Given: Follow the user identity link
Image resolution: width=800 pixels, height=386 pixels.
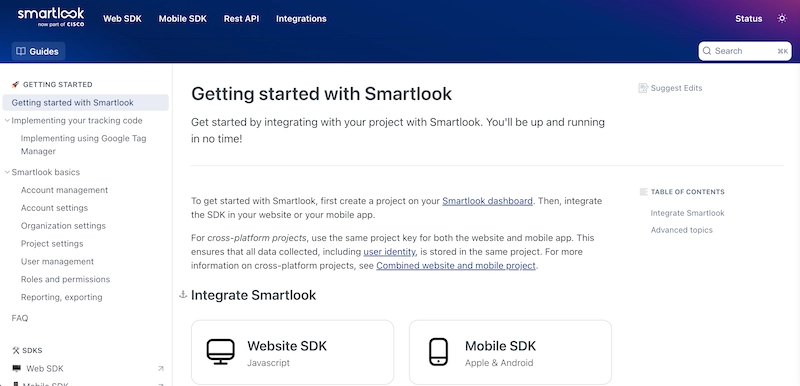Looking at the screenshot, I should click(x=389, y=252).
